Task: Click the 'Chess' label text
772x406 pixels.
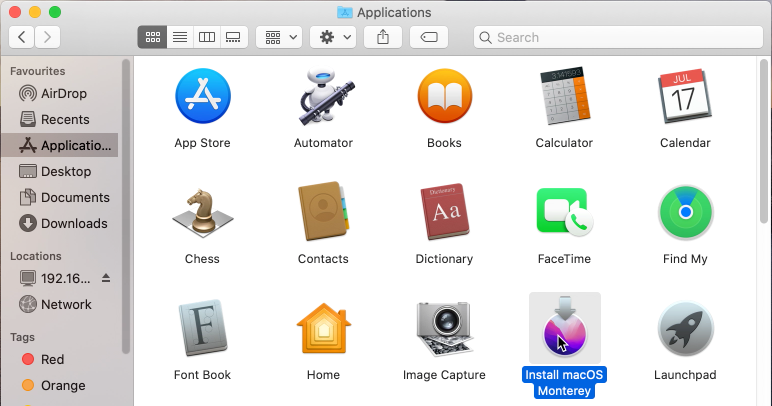Action: pyautogui.click(x=202, y=259)
